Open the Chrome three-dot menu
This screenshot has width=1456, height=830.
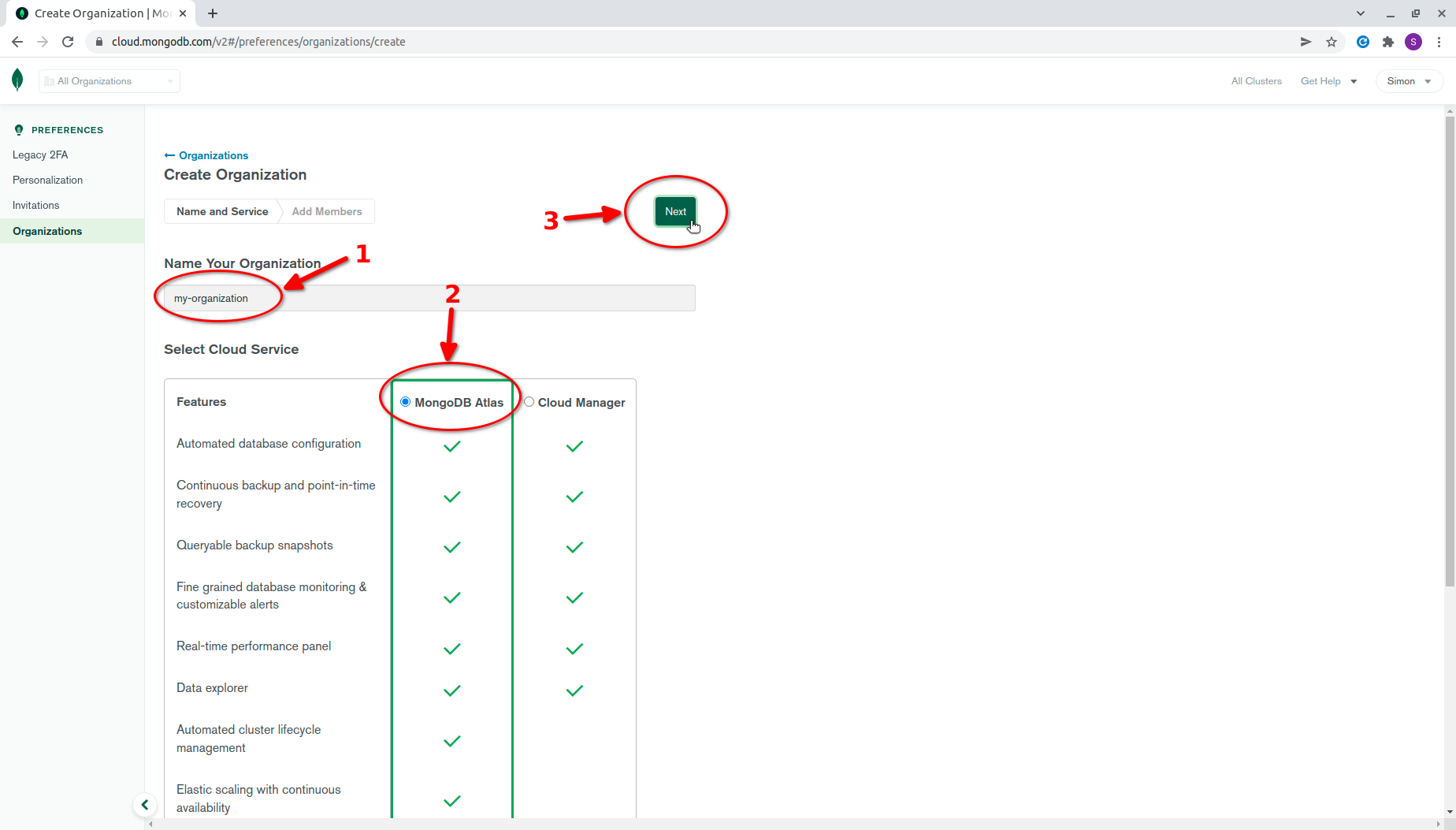(x=1439, y=42)
